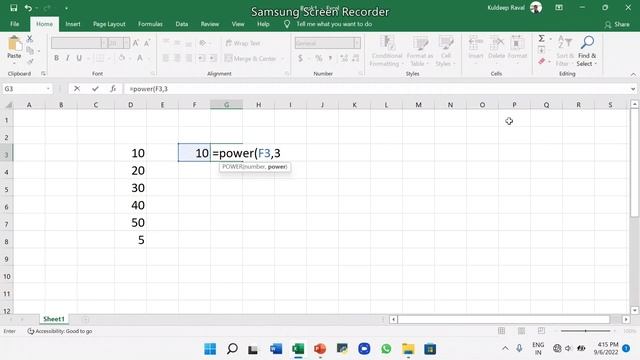This screenshot has width=640, height=360.
Task: Switch to the Review tab
Action: (x=209, y=24)
